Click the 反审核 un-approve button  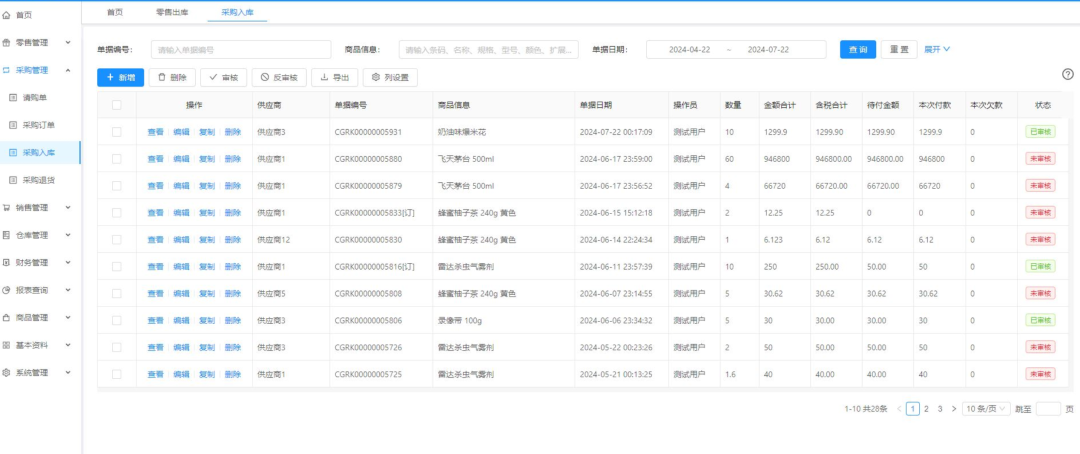point(278,77)
